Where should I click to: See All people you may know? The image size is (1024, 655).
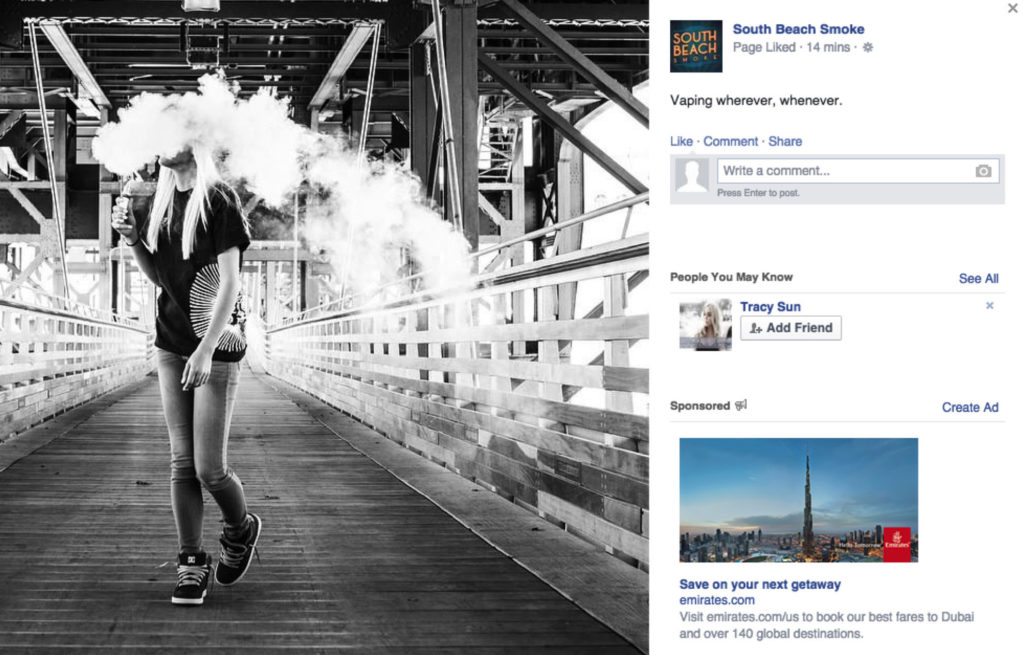(978, 279)
